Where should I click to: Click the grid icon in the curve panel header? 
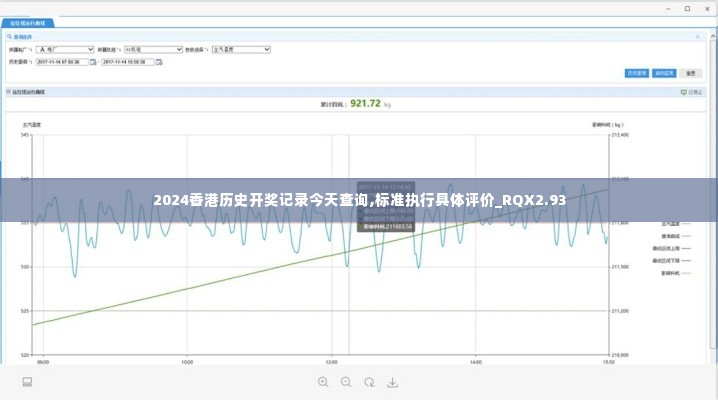(9, 92)
